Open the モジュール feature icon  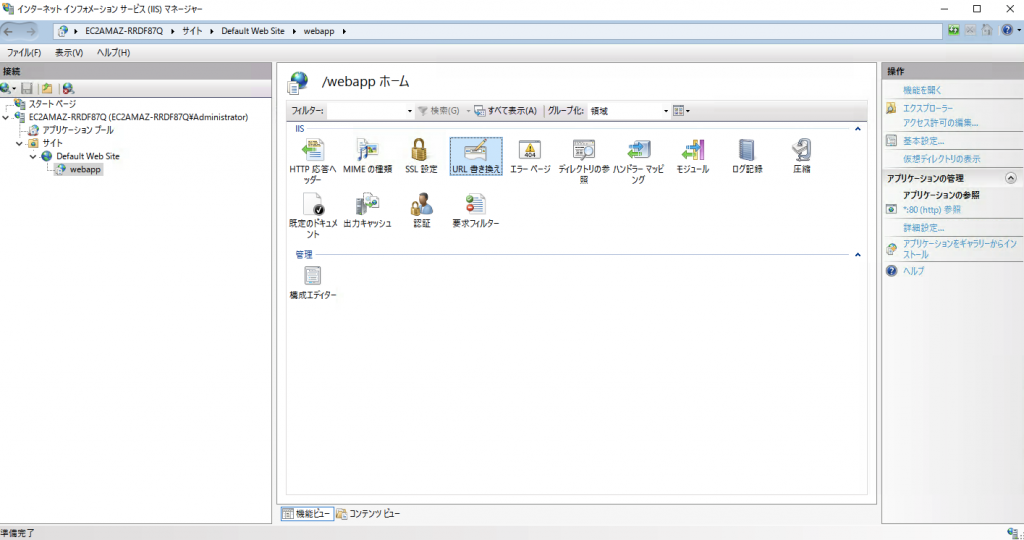click(692, 152)
